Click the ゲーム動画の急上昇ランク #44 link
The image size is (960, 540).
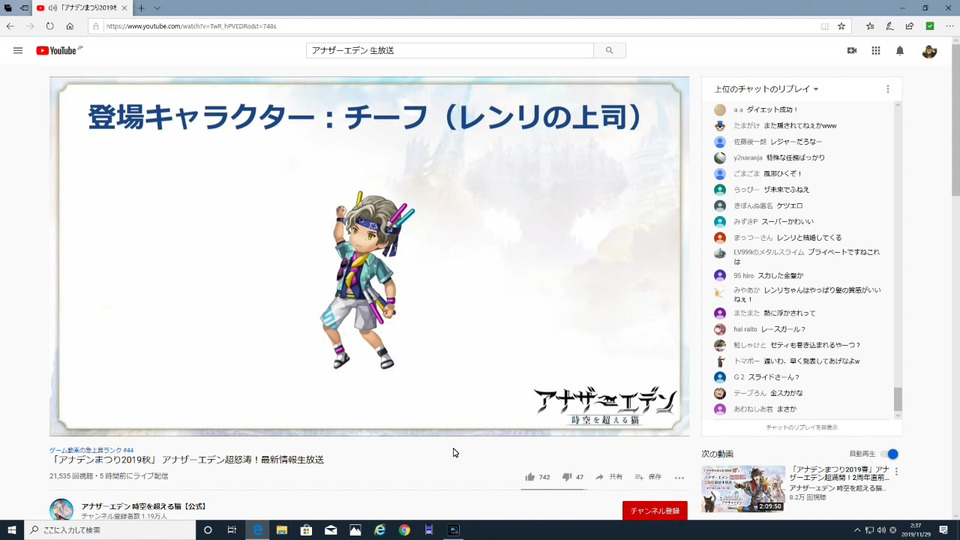pos(91,450)
